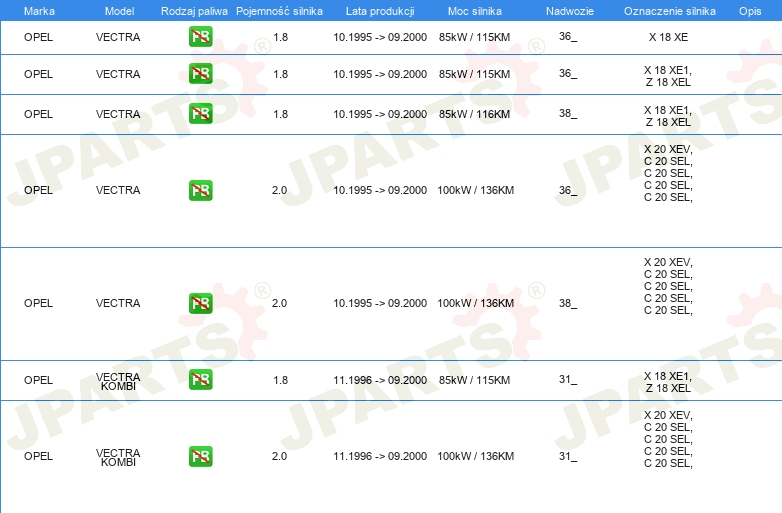Select 85kW / 115KM in the X 18 XE row

coord(474,37)
